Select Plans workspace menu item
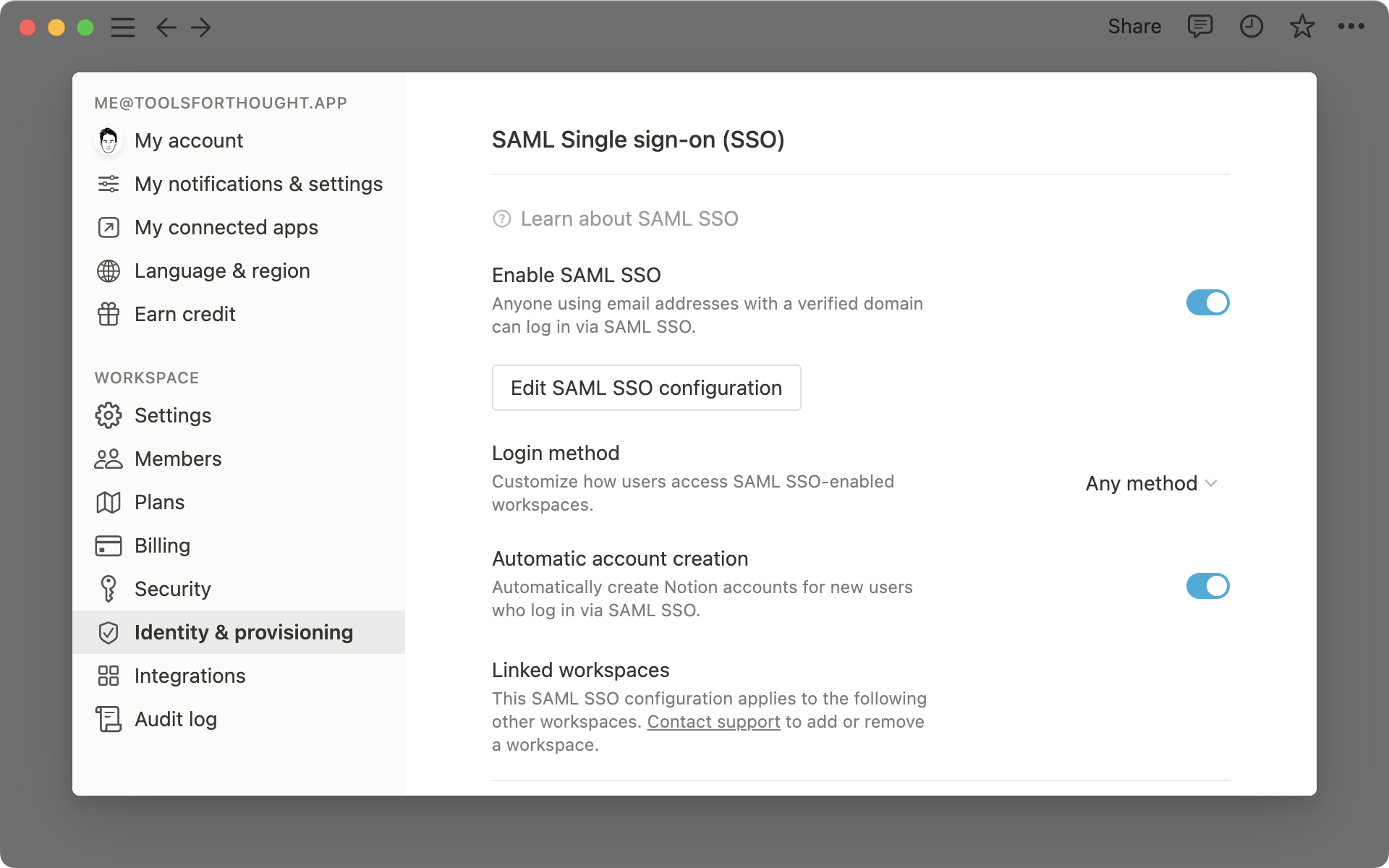The width and height of the screenshot is (1389, 868). (x=159, y=502)
